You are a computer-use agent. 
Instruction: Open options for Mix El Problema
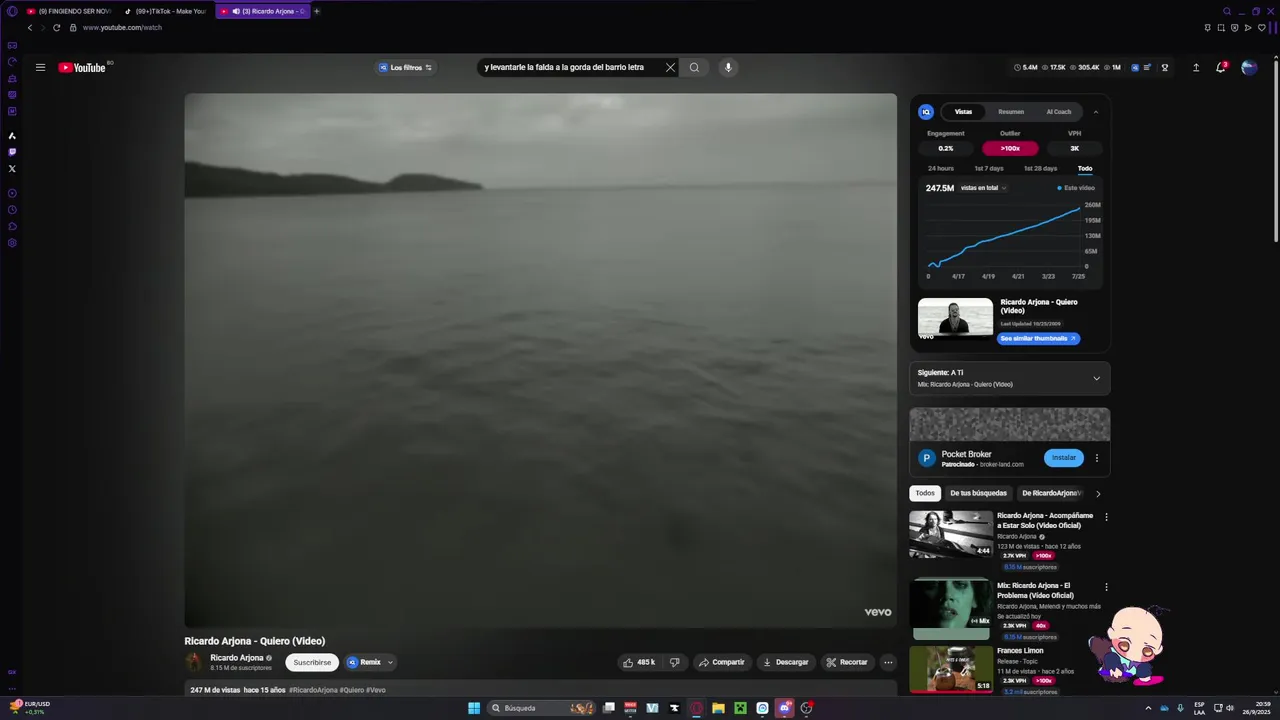click(1106, 587)
